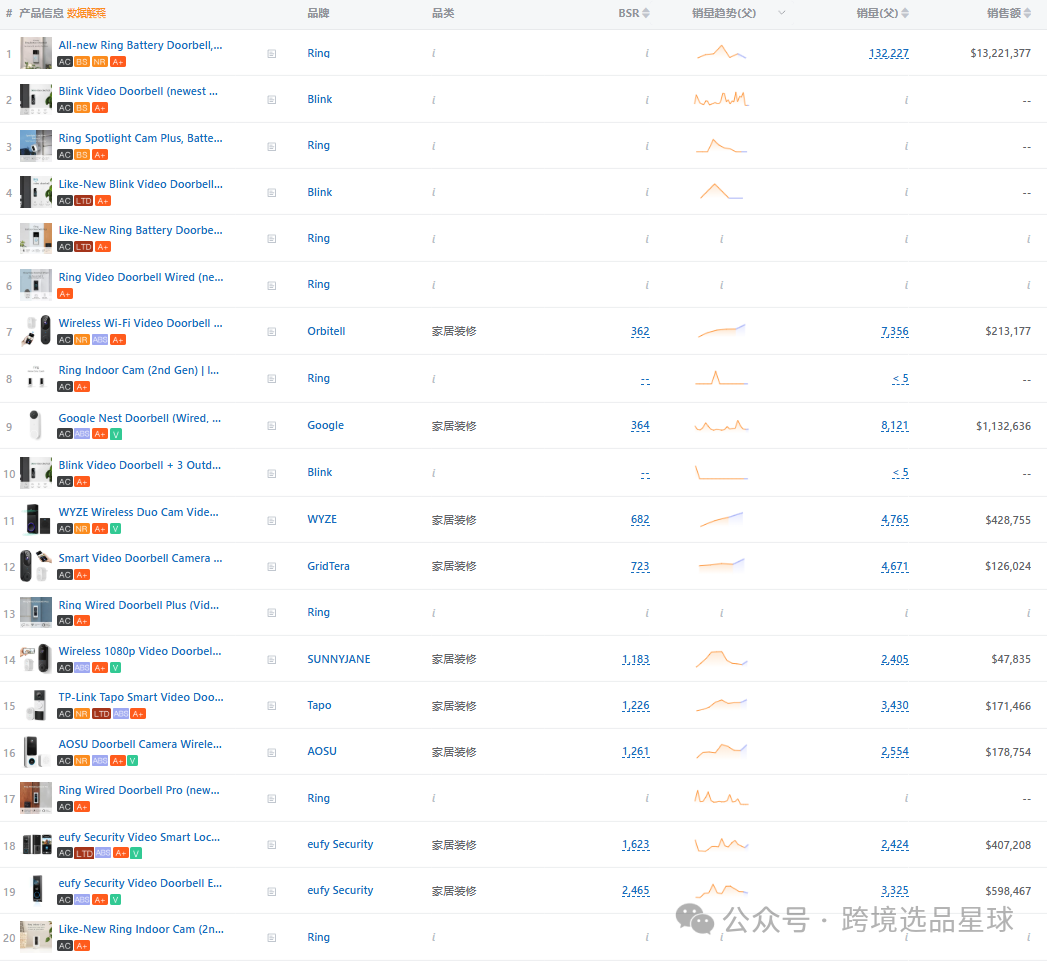This screenshot has height=962, width=1047.
Task: Open Like-New Ring Indoor Cam product link
Action: (141, 929)
